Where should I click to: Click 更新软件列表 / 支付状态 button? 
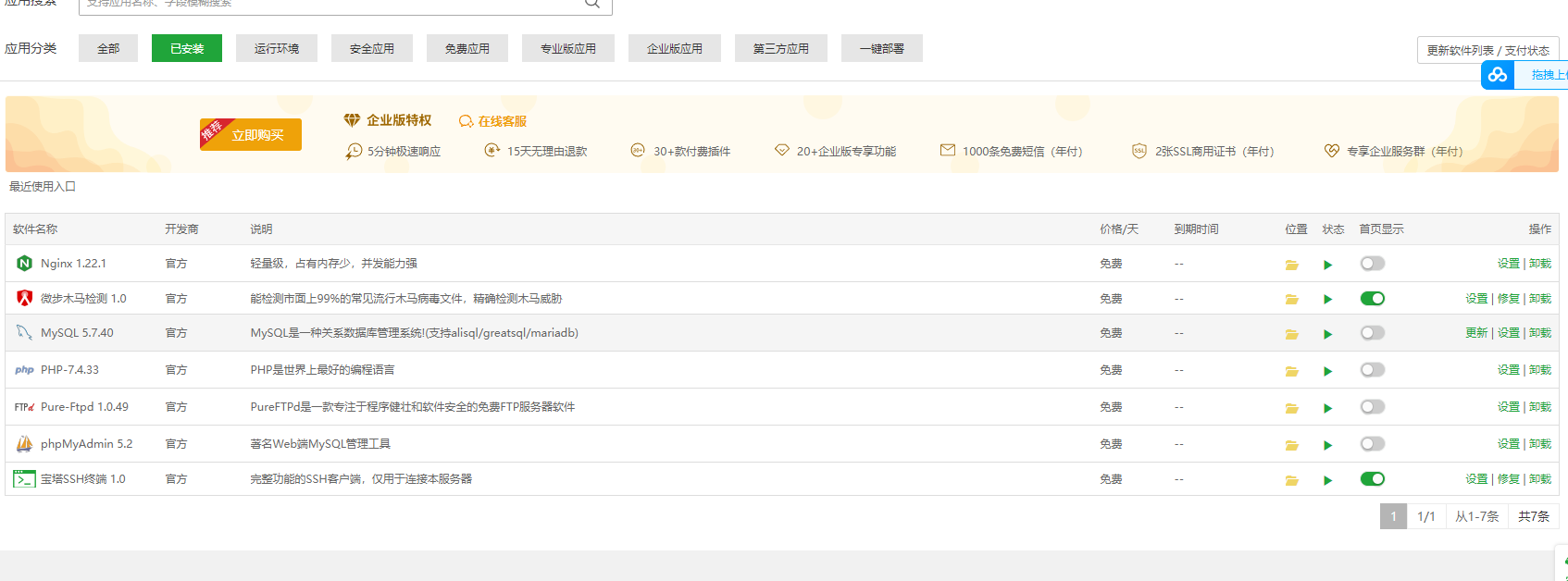[1487, 50]
